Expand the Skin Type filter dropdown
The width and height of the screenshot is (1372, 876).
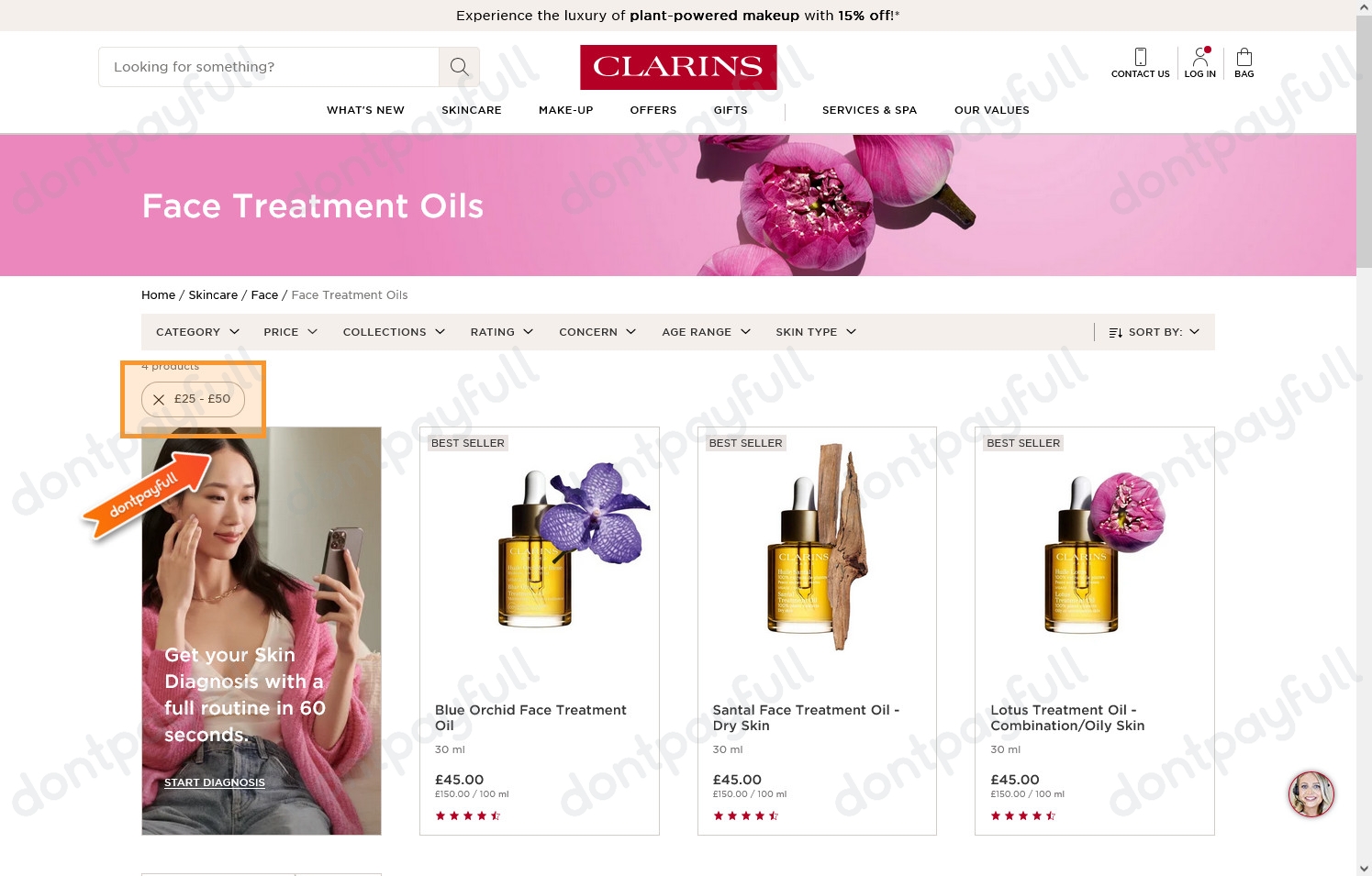tap(816, 332)
